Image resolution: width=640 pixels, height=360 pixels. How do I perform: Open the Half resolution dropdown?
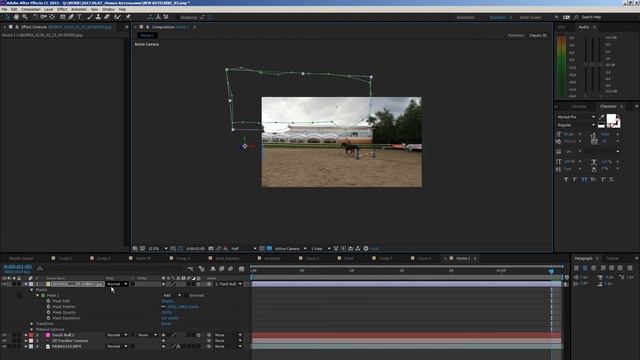pyautogui.click(x=244, y=248)
